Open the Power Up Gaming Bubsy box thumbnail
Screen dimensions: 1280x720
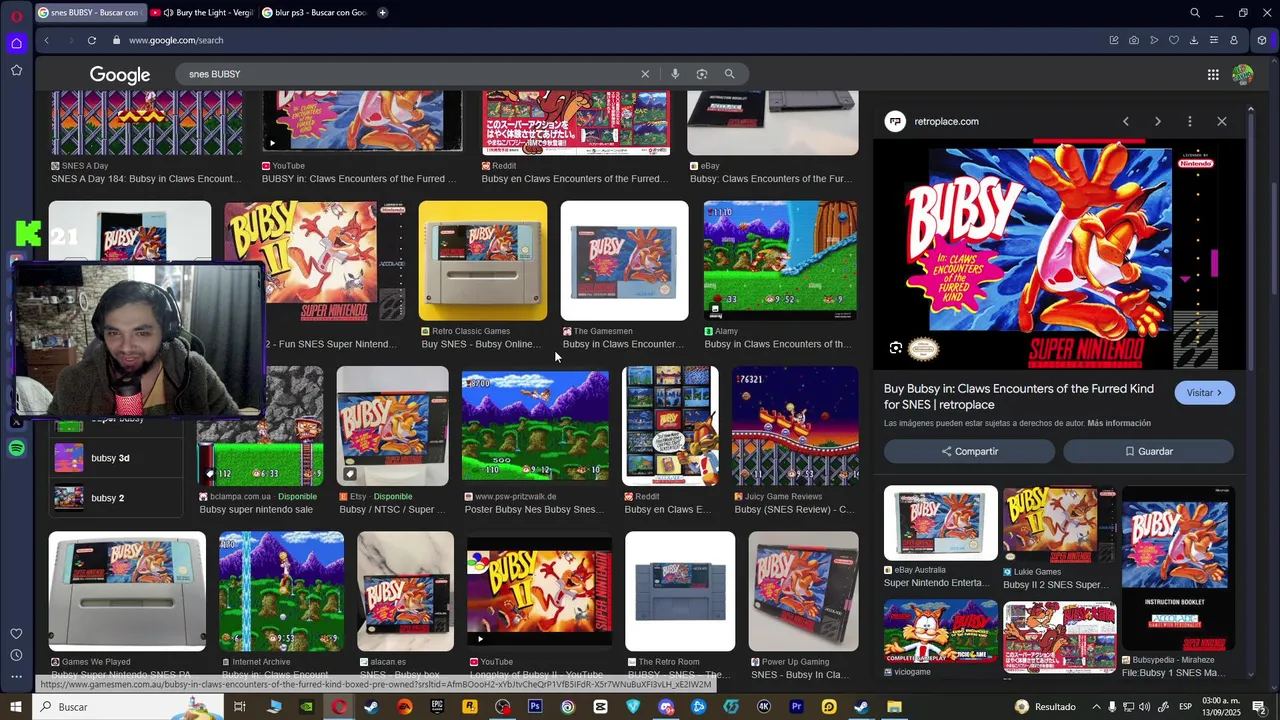click(804, 591)
